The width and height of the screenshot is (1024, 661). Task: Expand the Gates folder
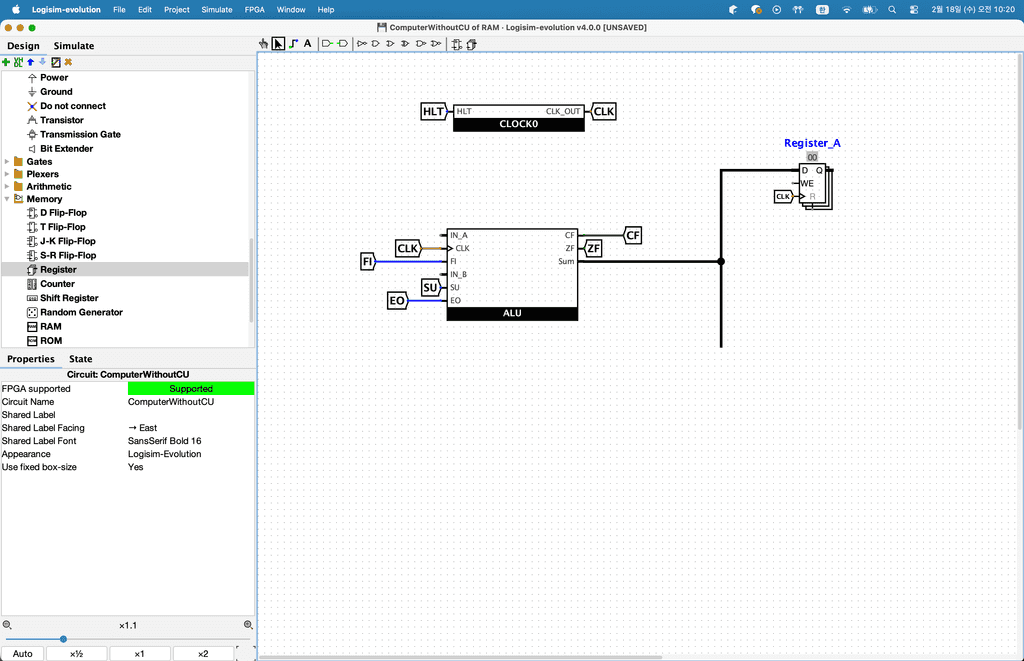click(8, 162)
